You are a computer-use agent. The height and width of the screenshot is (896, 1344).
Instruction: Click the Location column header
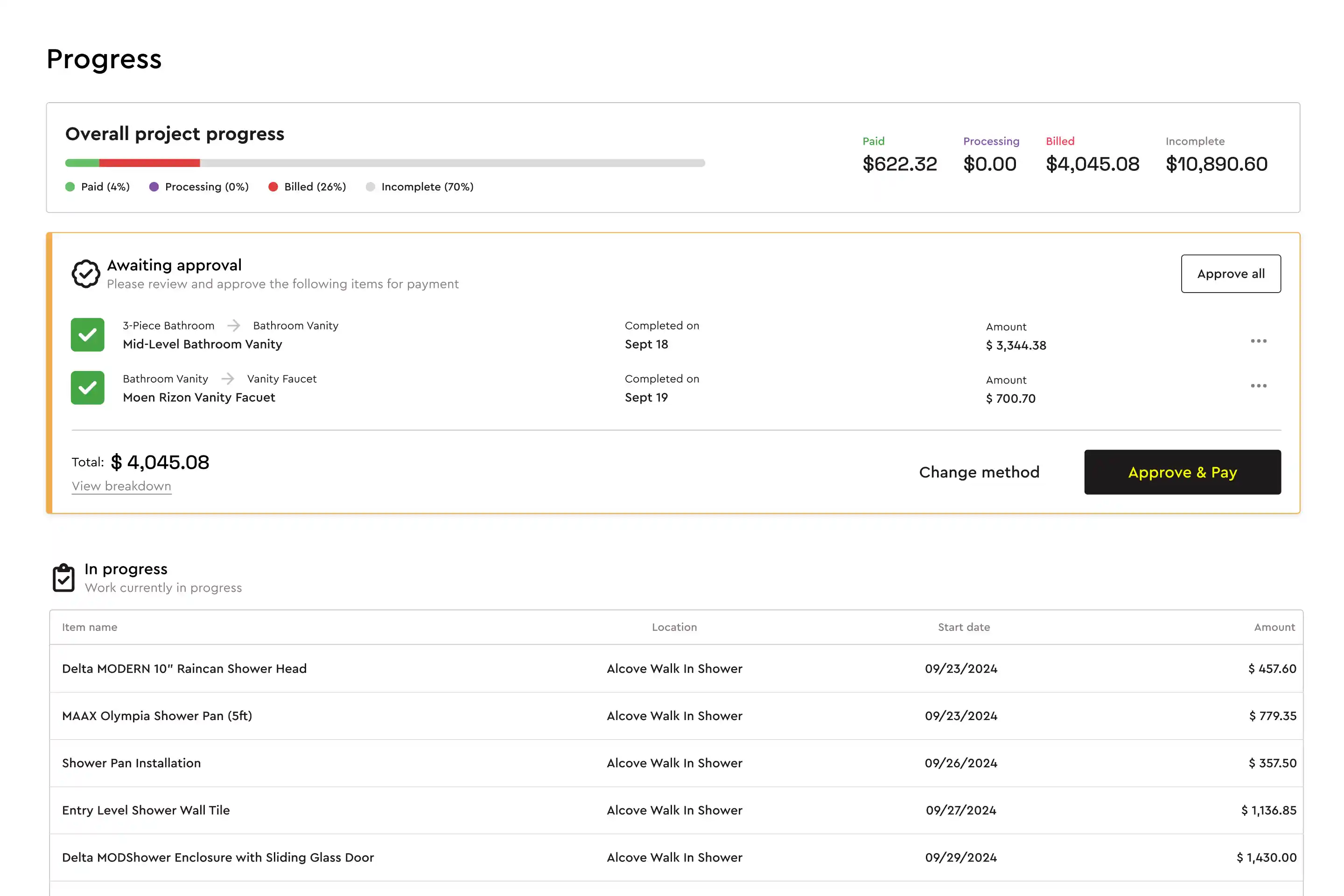674,627
